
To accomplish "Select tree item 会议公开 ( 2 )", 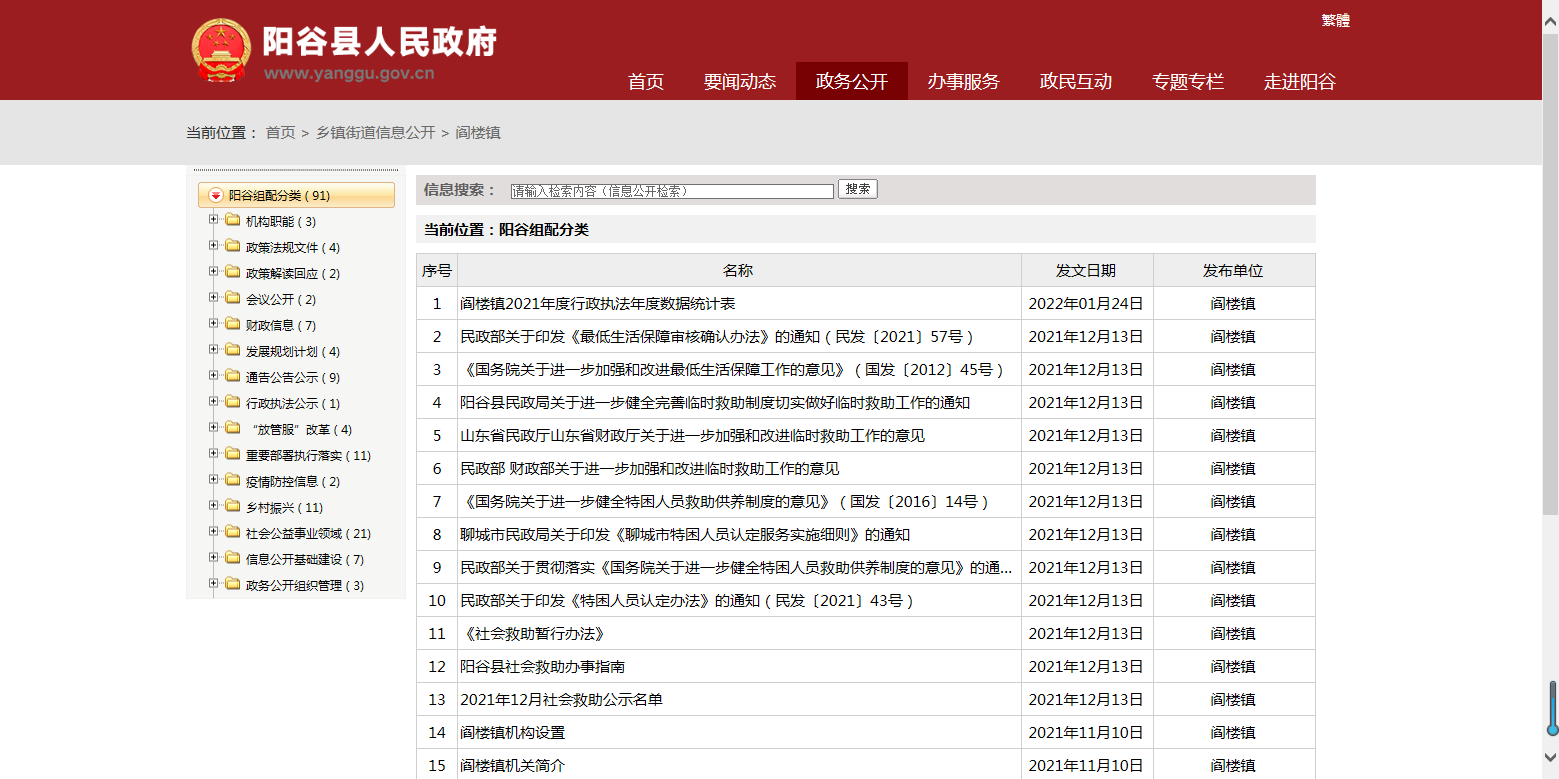I will pos(281,299).
